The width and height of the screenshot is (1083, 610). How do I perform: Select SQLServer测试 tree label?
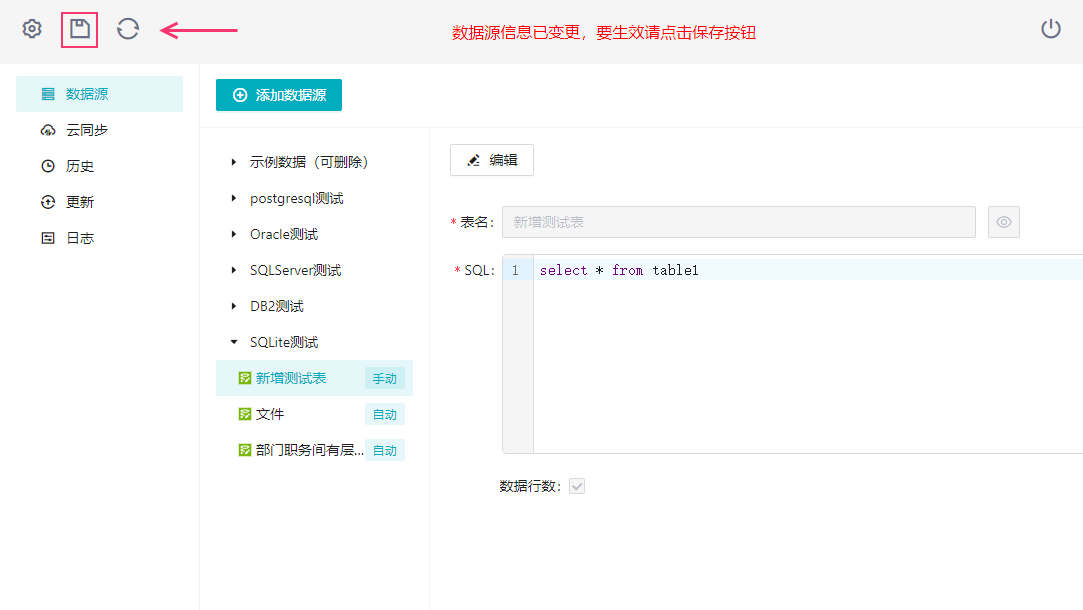click(296, 270)
